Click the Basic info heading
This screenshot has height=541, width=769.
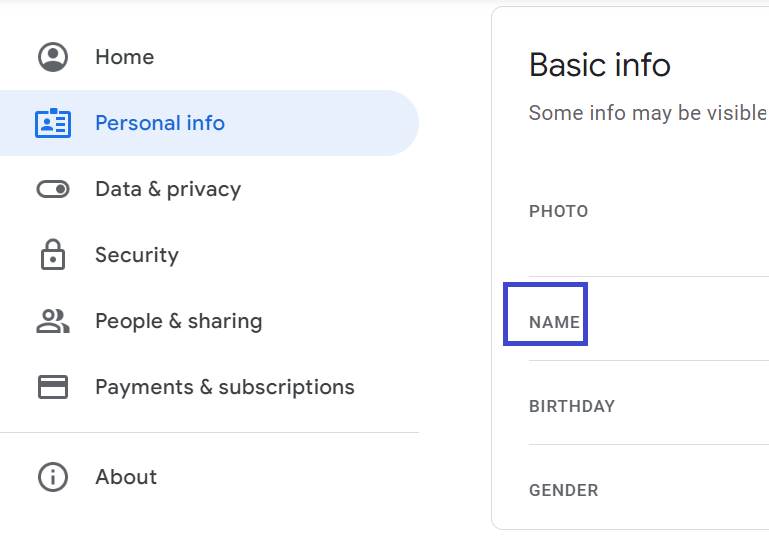click(599, 65)
